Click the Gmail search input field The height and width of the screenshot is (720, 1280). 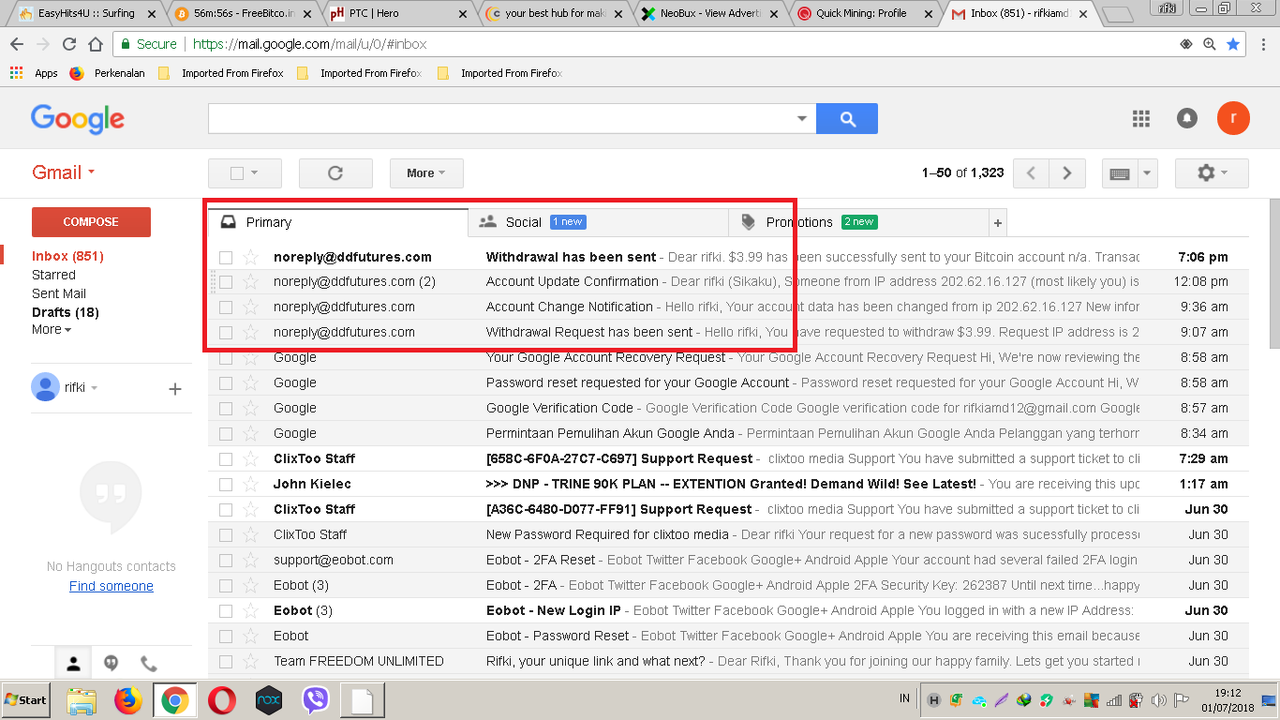[x=500, y=119]
